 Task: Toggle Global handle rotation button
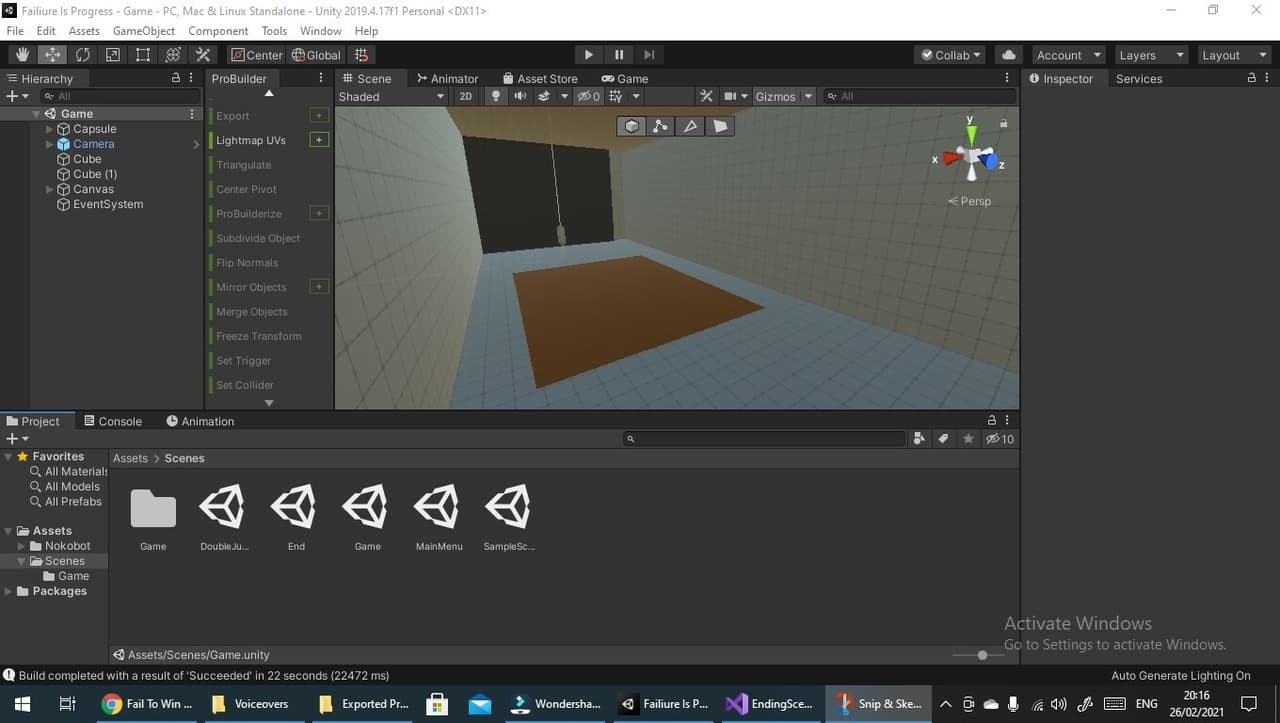coord(316,55)
